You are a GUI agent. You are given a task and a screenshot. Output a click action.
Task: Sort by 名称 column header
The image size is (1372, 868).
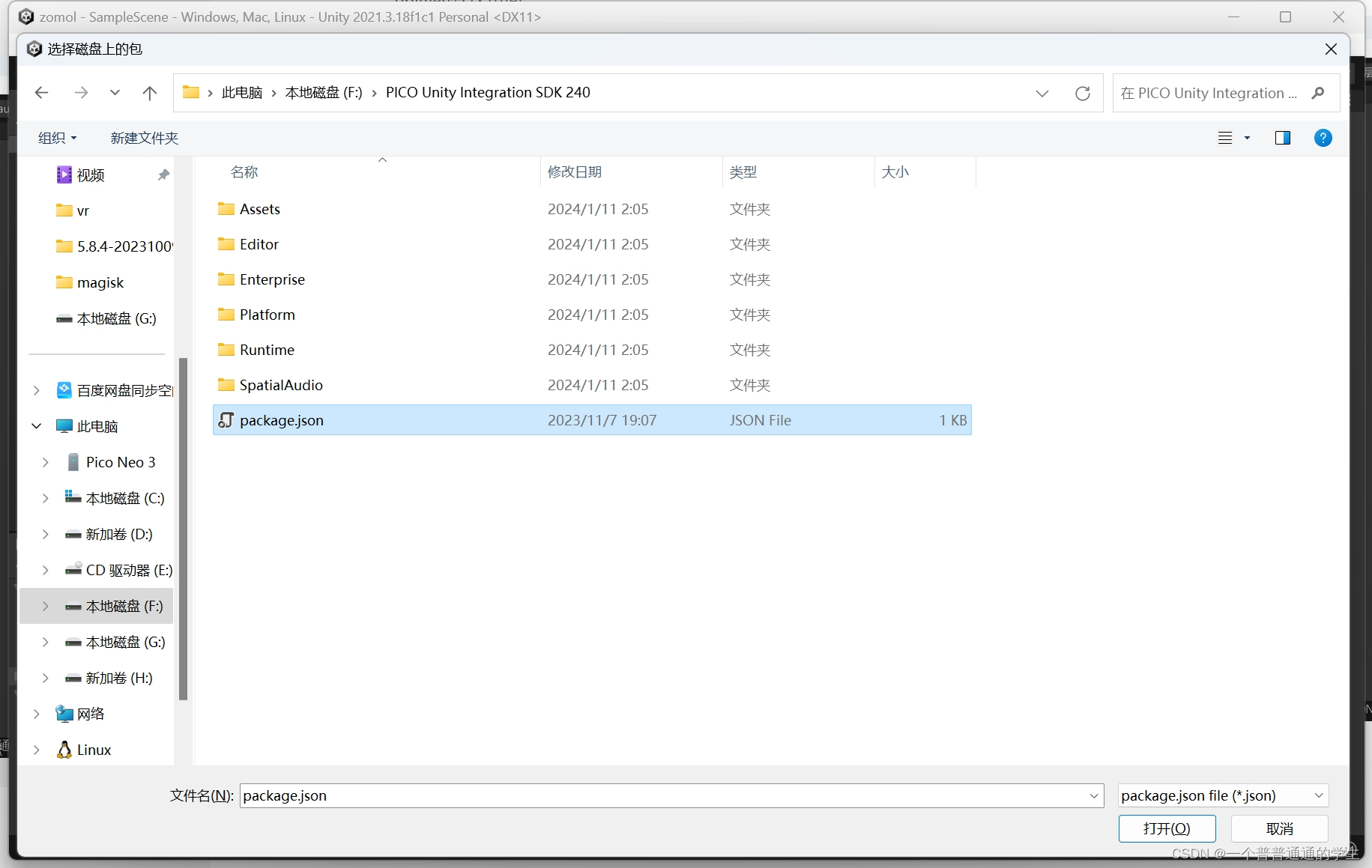click(244, 172)
